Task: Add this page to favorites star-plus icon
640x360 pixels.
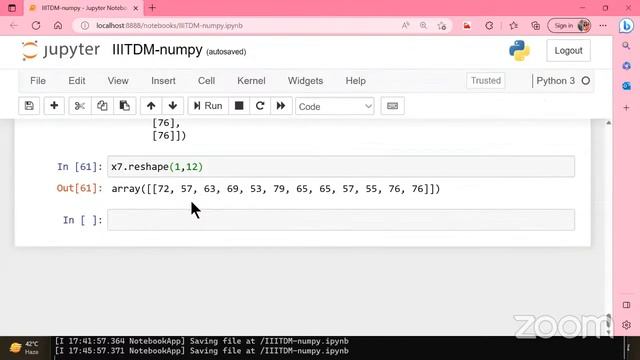Action: pos(442,26)
